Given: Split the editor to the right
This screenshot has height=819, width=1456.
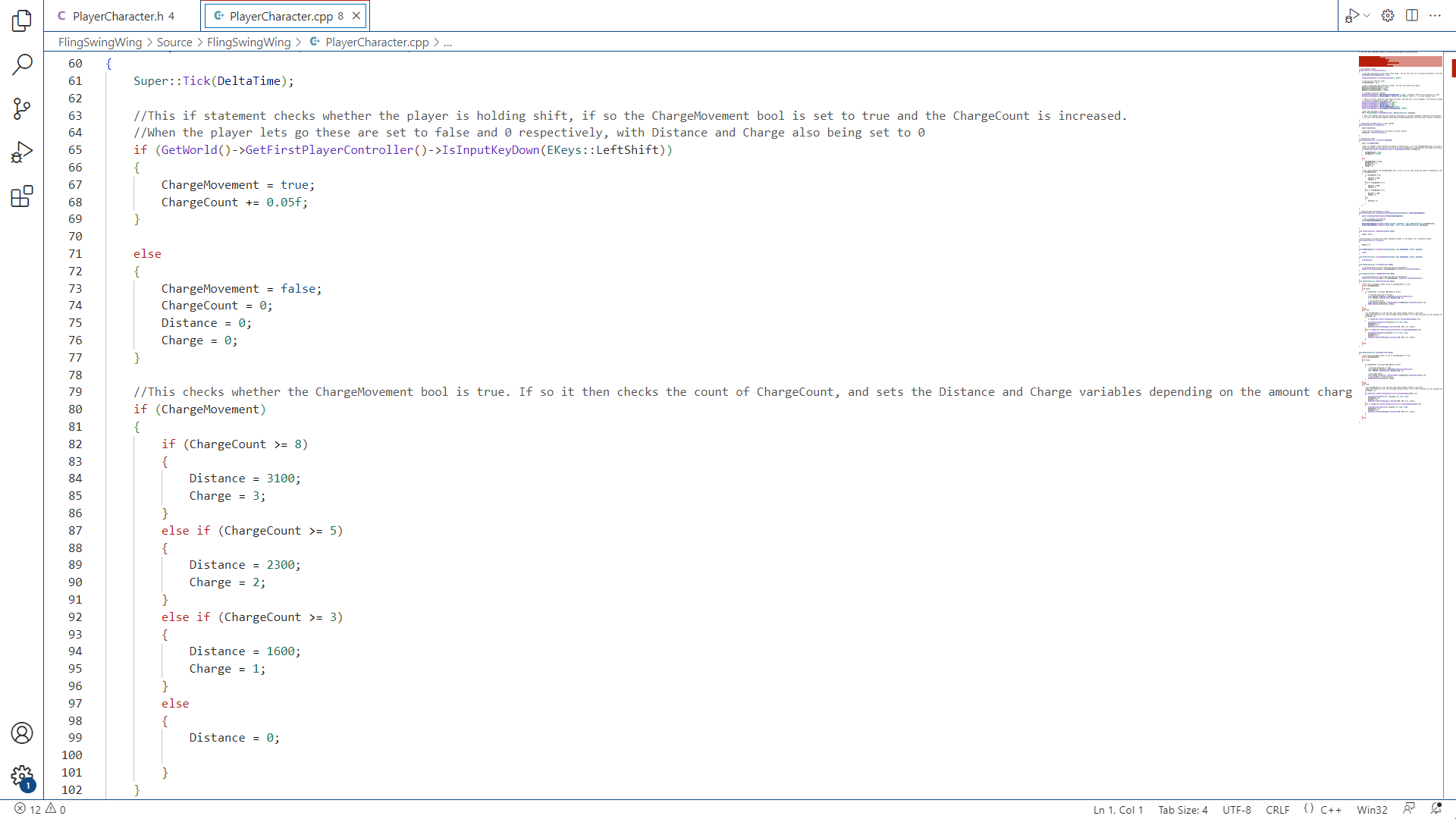Looking at the screenshot, I should click(1411, 15).
